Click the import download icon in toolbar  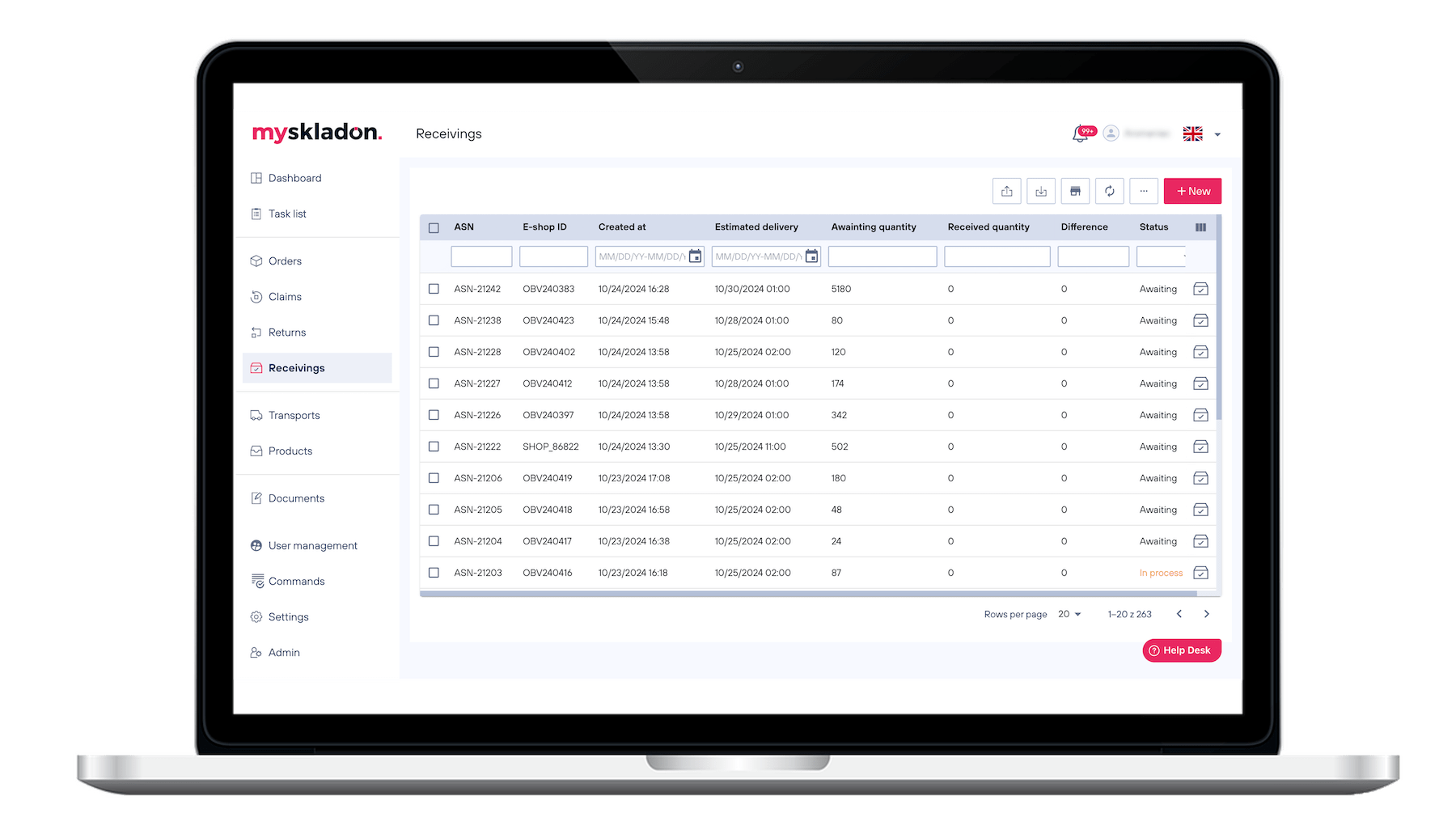click(1041, 191)
